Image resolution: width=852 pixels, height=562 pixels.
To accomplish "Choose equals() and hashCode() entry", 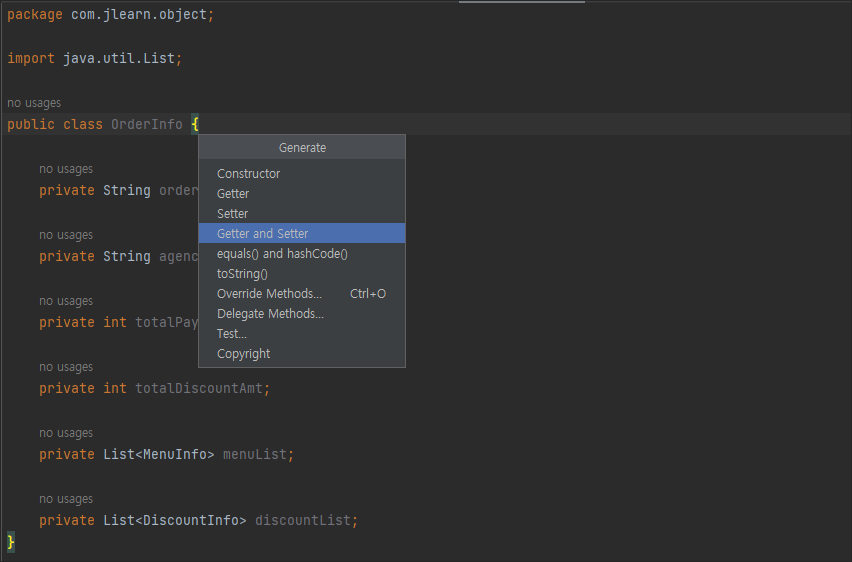I will point(302,253).
